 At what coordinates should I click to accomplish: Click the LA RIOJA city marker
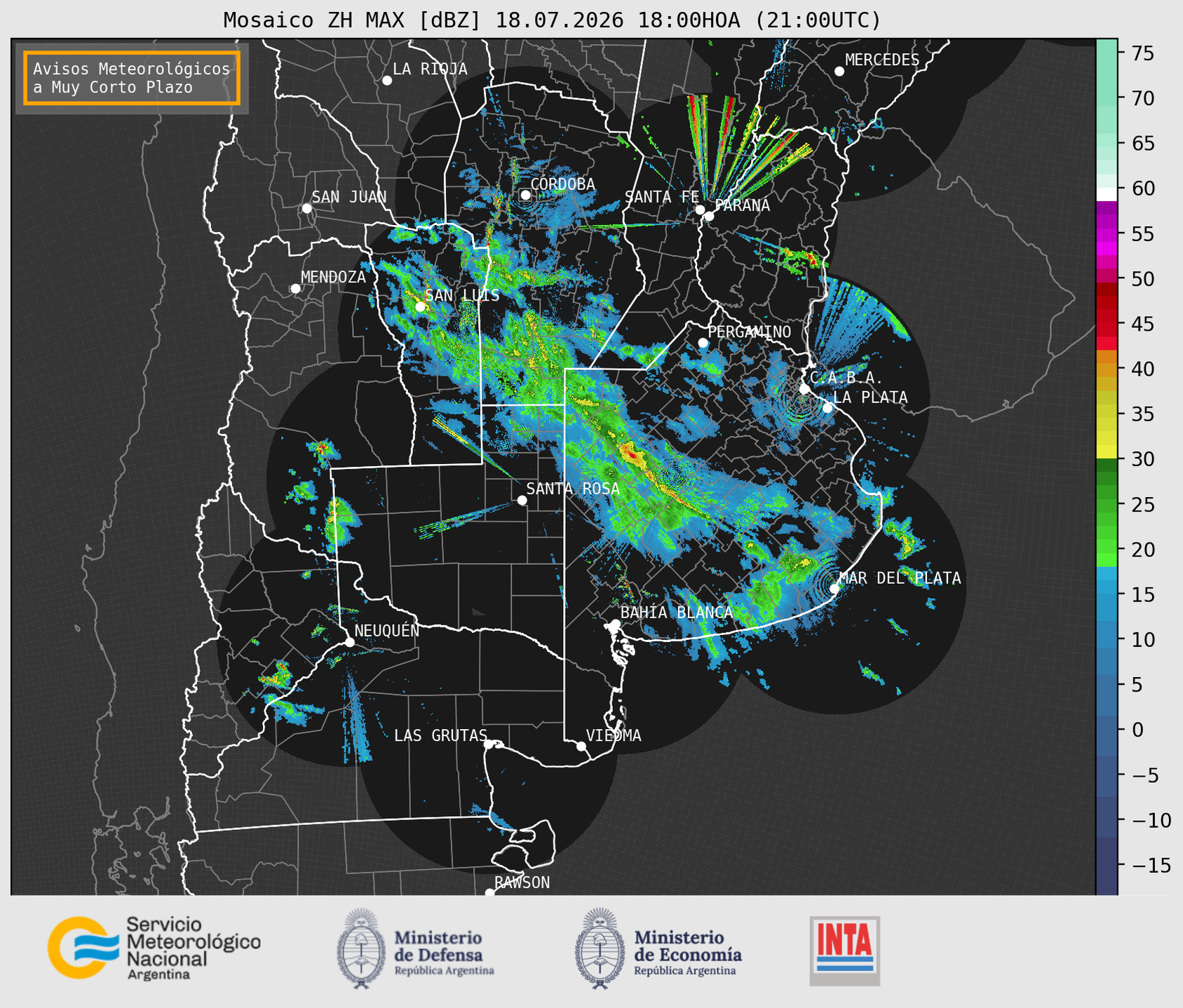point(386,80)
